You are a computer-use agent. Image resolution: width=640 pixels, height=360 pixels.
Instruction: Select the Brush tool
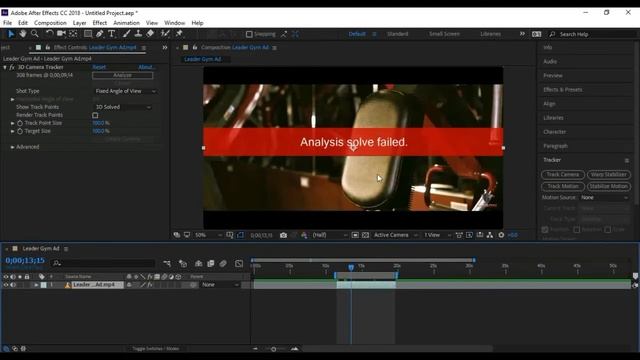click(127, 34)
